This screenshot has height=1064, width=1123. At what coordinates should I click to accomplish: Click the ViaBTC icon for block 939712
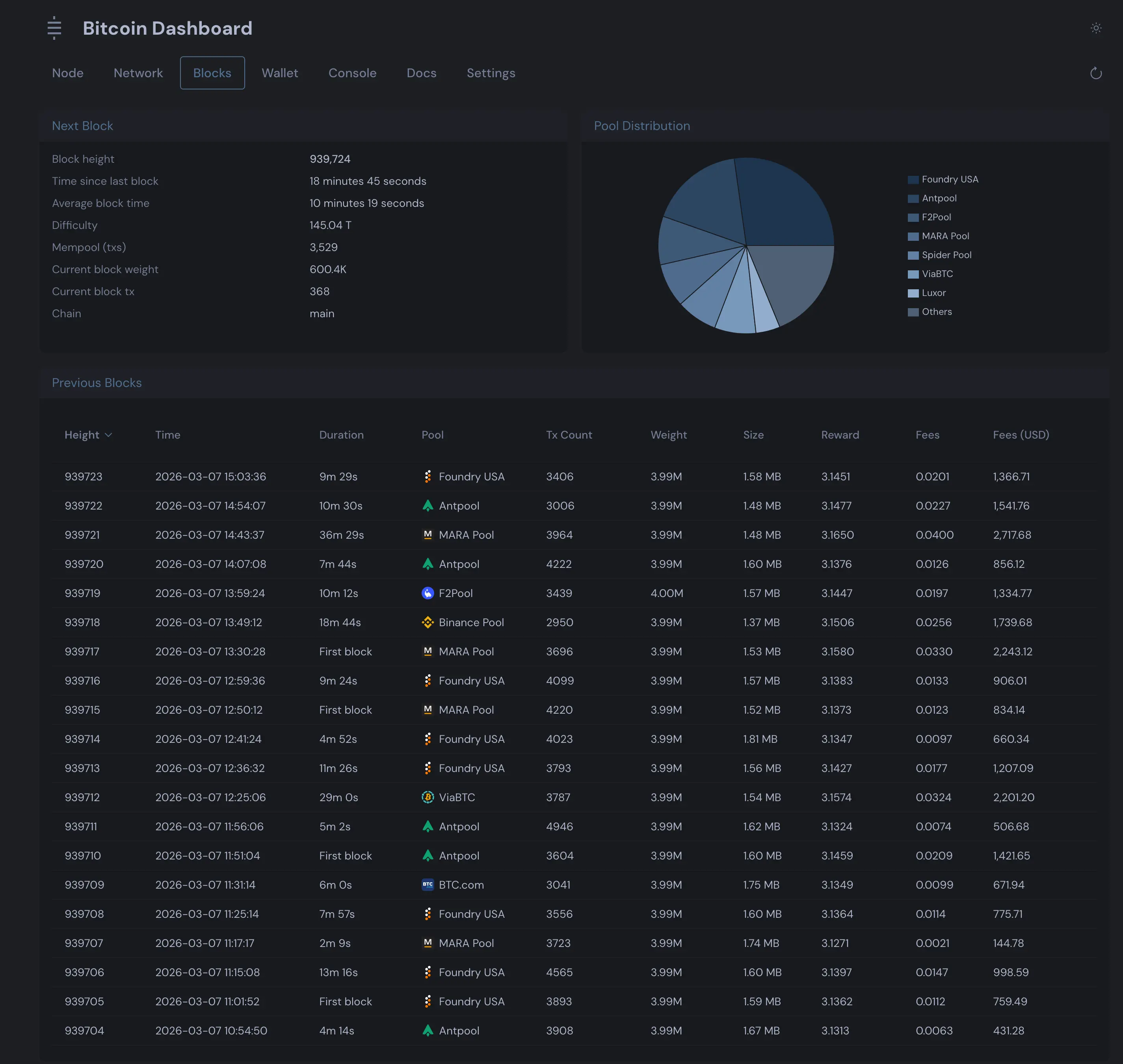427,797
